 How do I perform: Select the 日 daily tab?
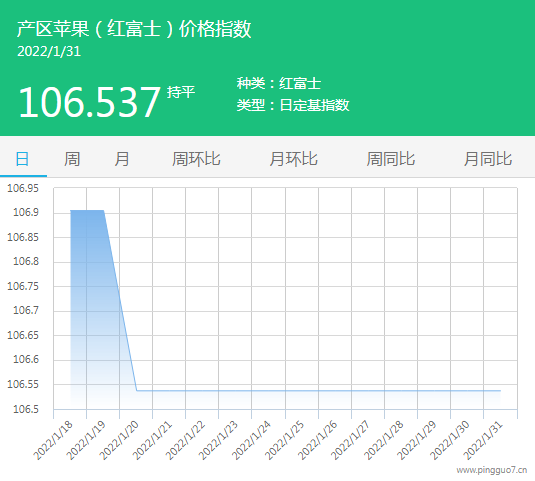click(x=23, y=159)
